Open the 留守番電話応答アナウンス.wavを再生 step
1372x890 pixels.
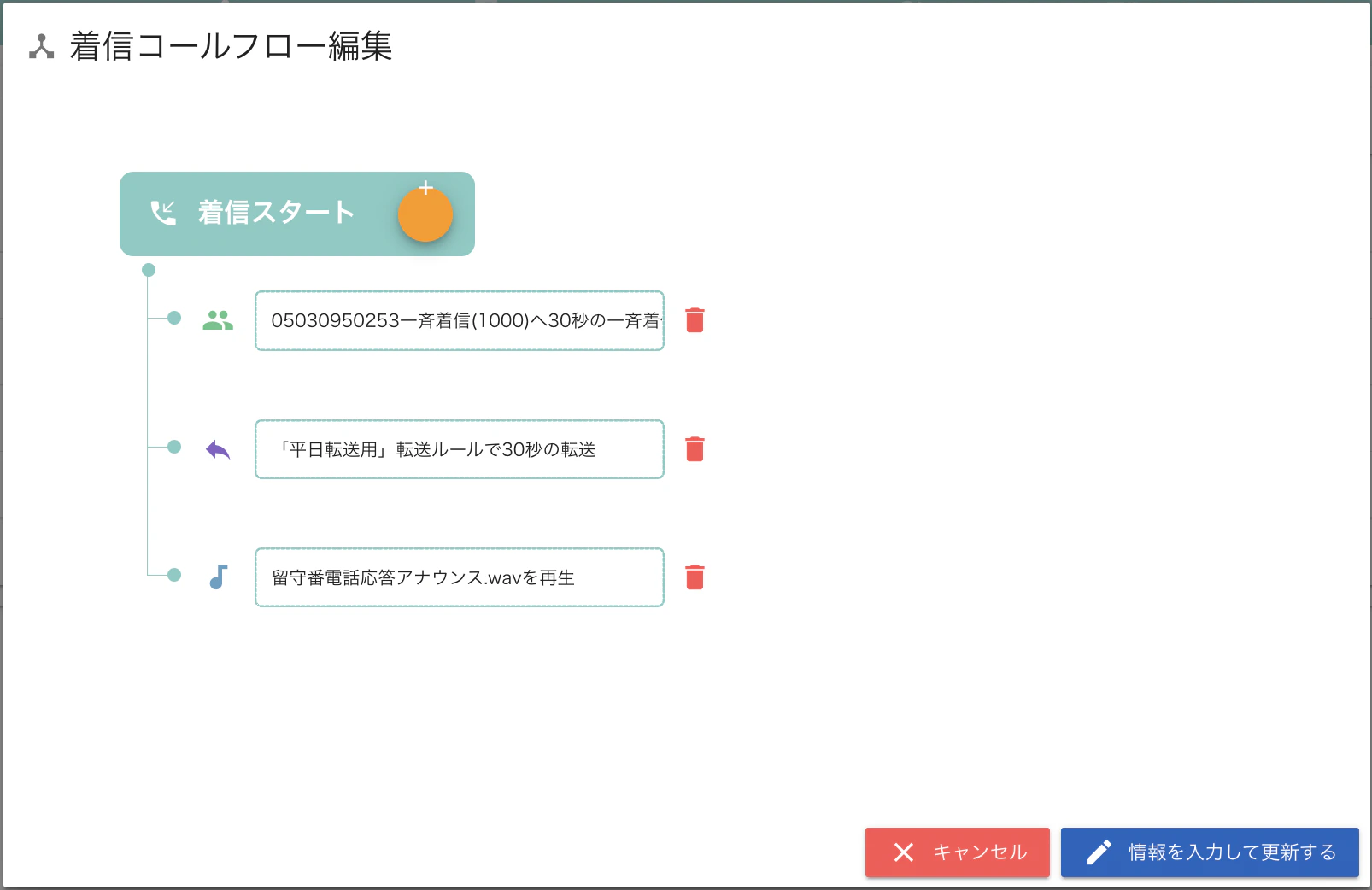click(x=460, y=577)
